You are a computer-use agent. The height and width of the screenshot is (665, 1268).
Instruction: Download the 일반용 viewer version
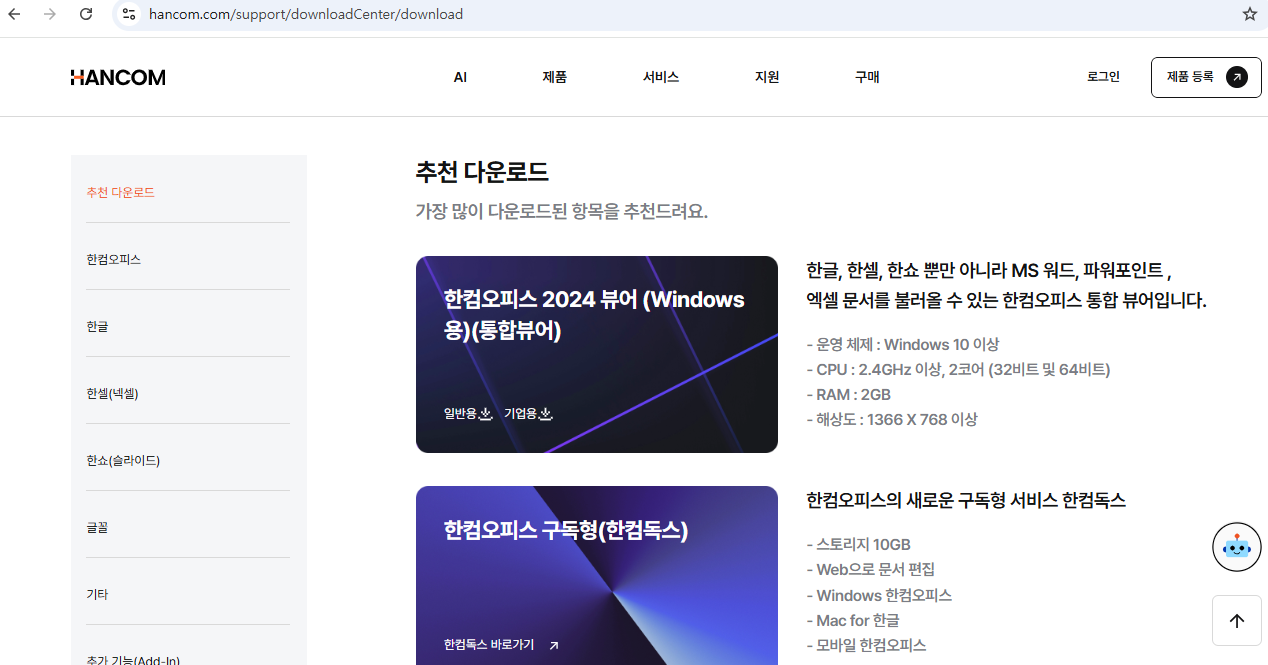tap(469, 414)
